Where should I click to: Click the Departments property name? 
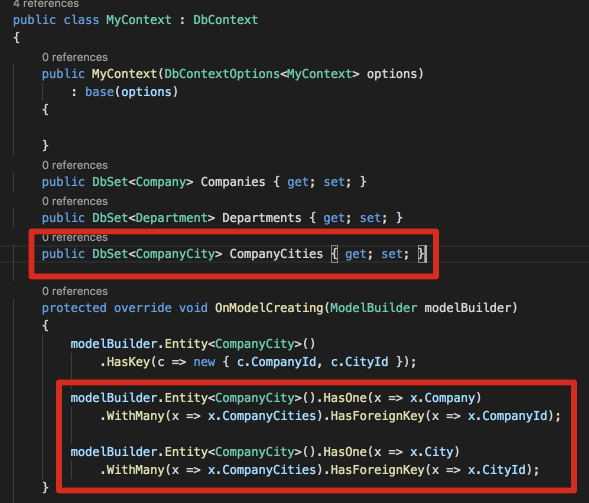[262, 218]
